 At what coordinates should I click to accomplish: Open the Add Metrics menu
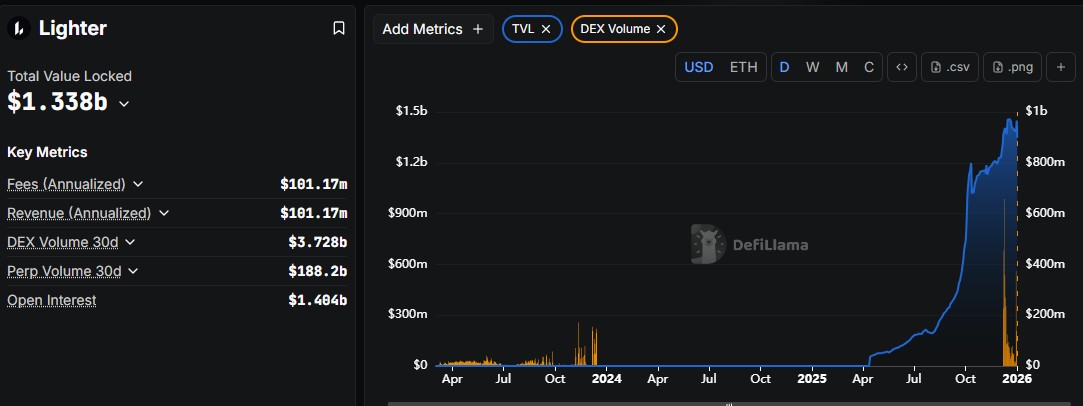[x=433, y=29]
